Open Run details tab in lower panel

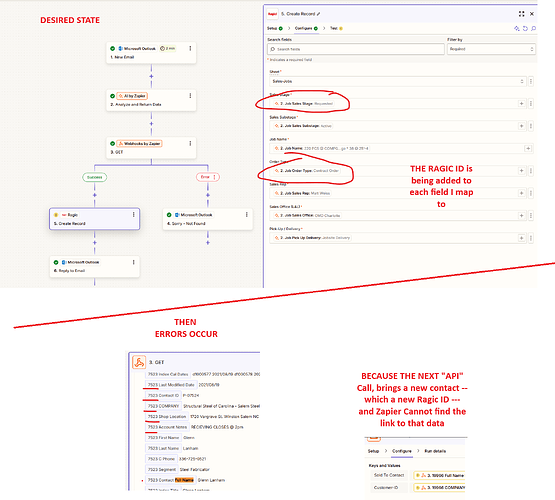435,451
